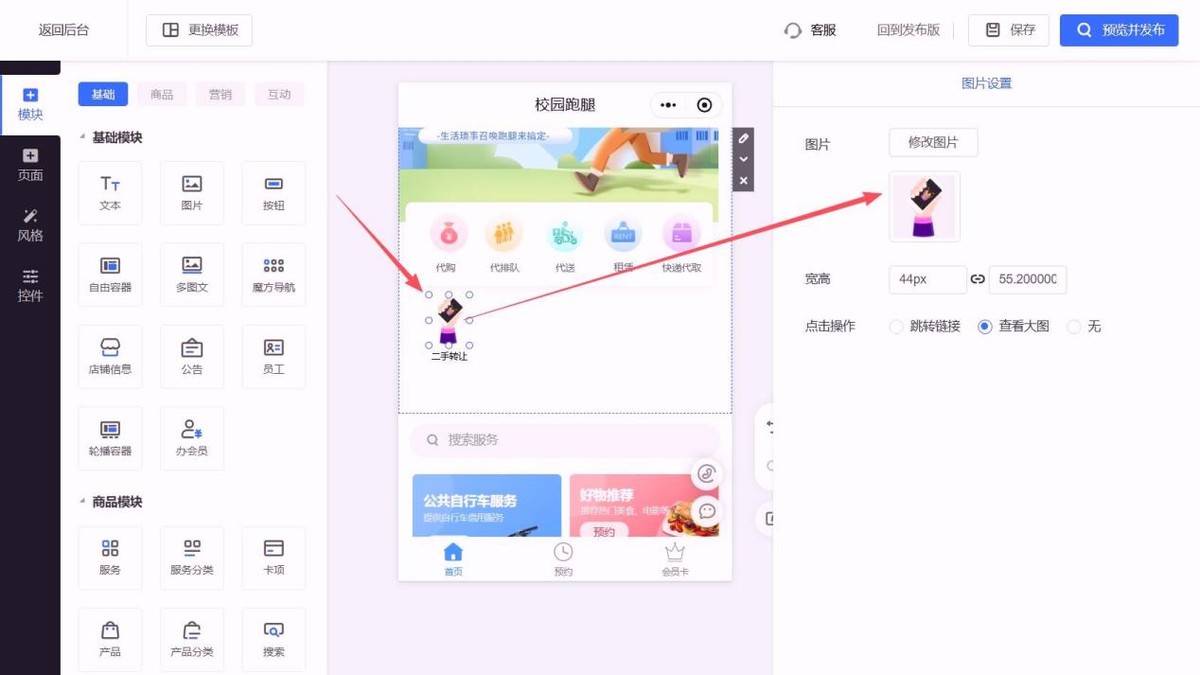Collapse the 商品模块 section
This screenshot has height=675, width=1200.
[82, 502]
